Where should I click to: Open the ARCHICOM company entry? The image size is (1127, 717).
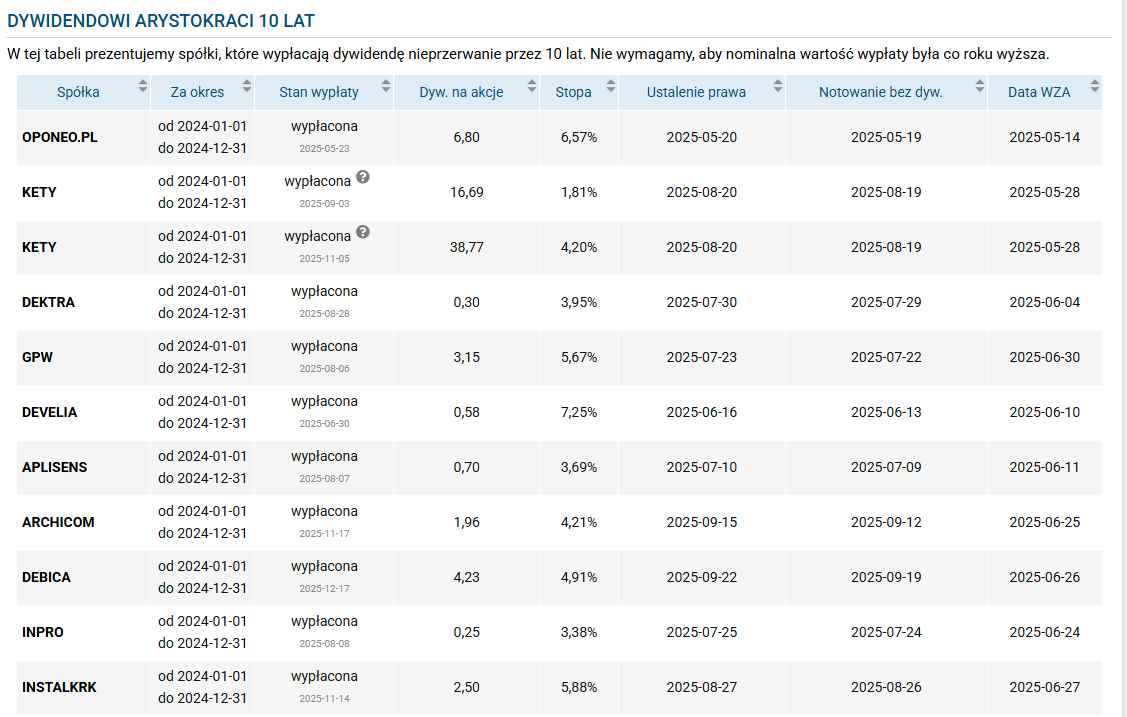tap(58, 522)
